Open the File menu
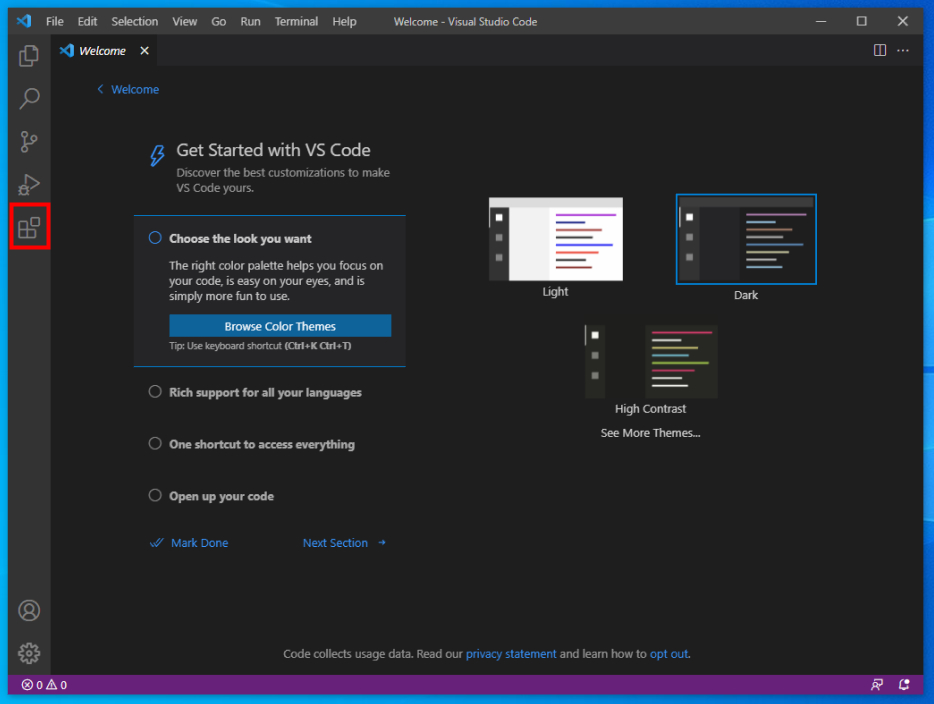The image size is (934, 704). click(55, 21)
